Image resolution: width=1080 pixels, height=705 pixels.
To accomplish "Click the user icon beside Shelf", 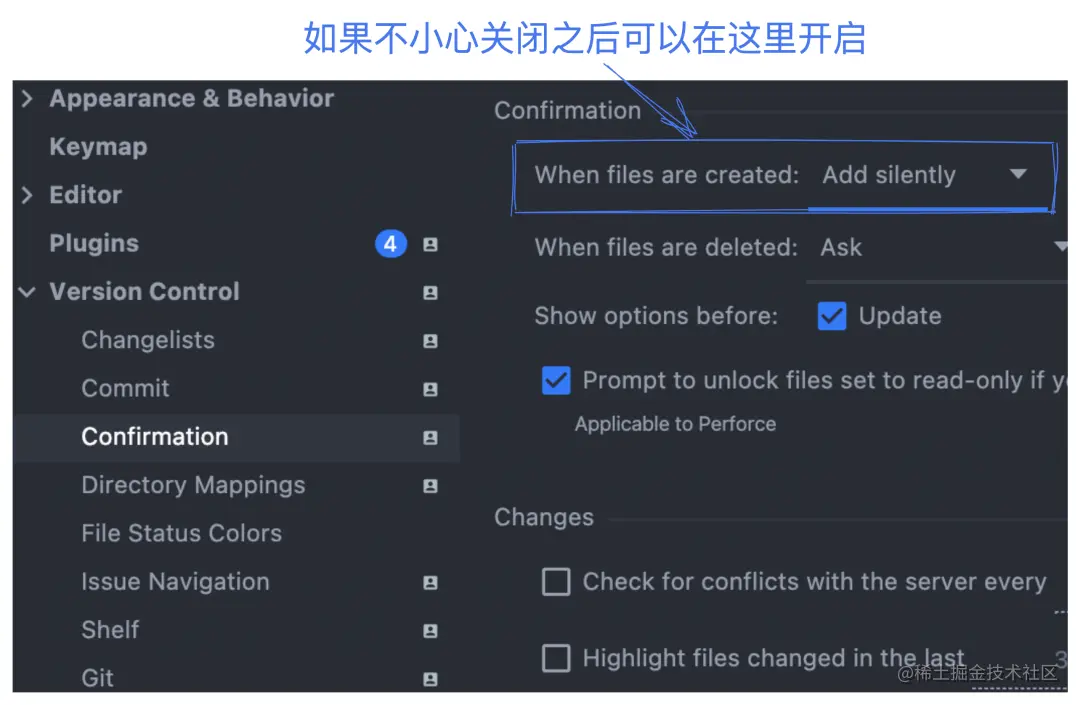I will coord(430,630).
